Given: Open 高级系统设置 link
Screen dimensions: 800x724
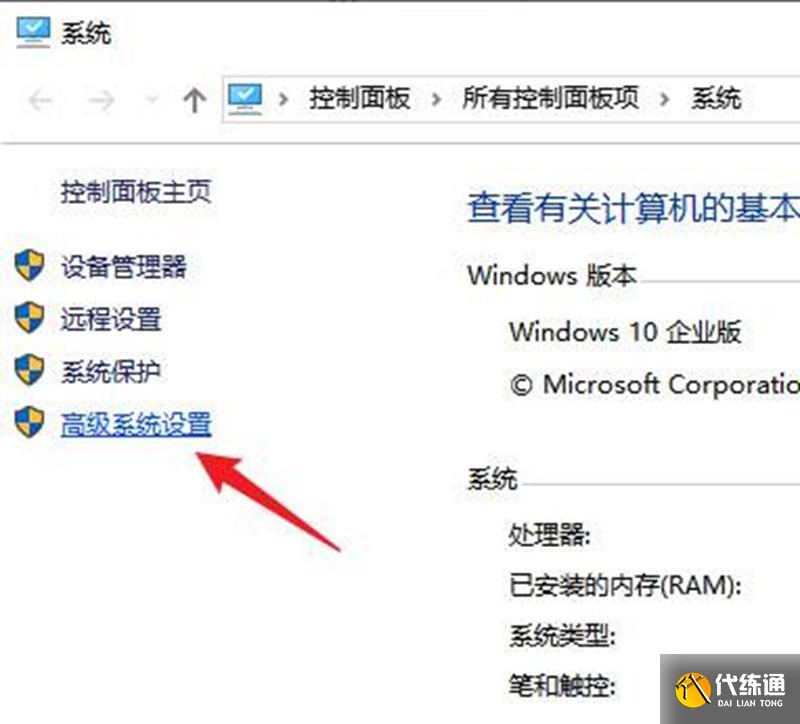Looking at the screenshot, I should (x=136, y=425).
